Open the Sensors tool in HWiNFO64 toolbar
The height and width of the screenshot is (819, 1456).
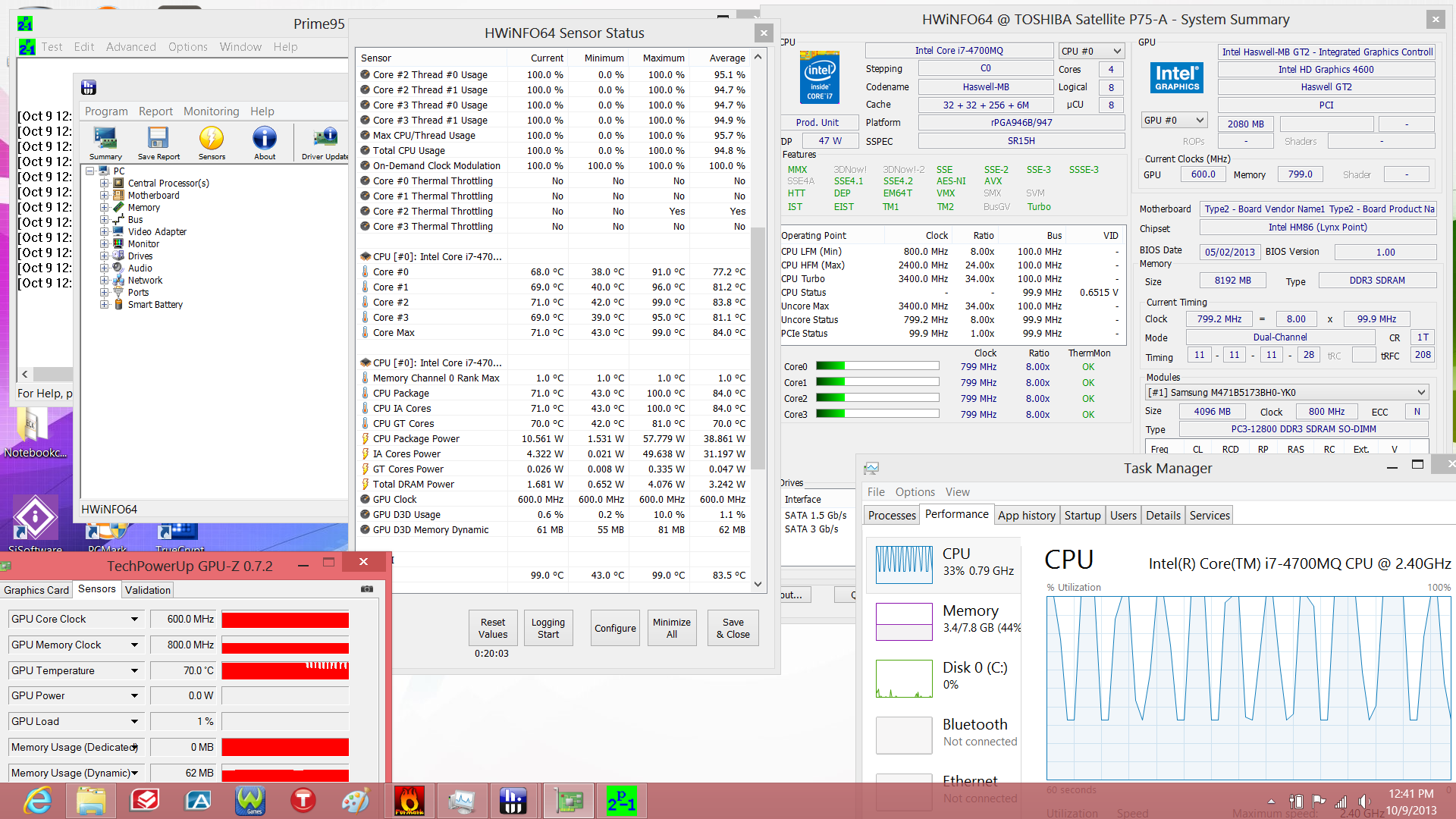pos(212,143)
